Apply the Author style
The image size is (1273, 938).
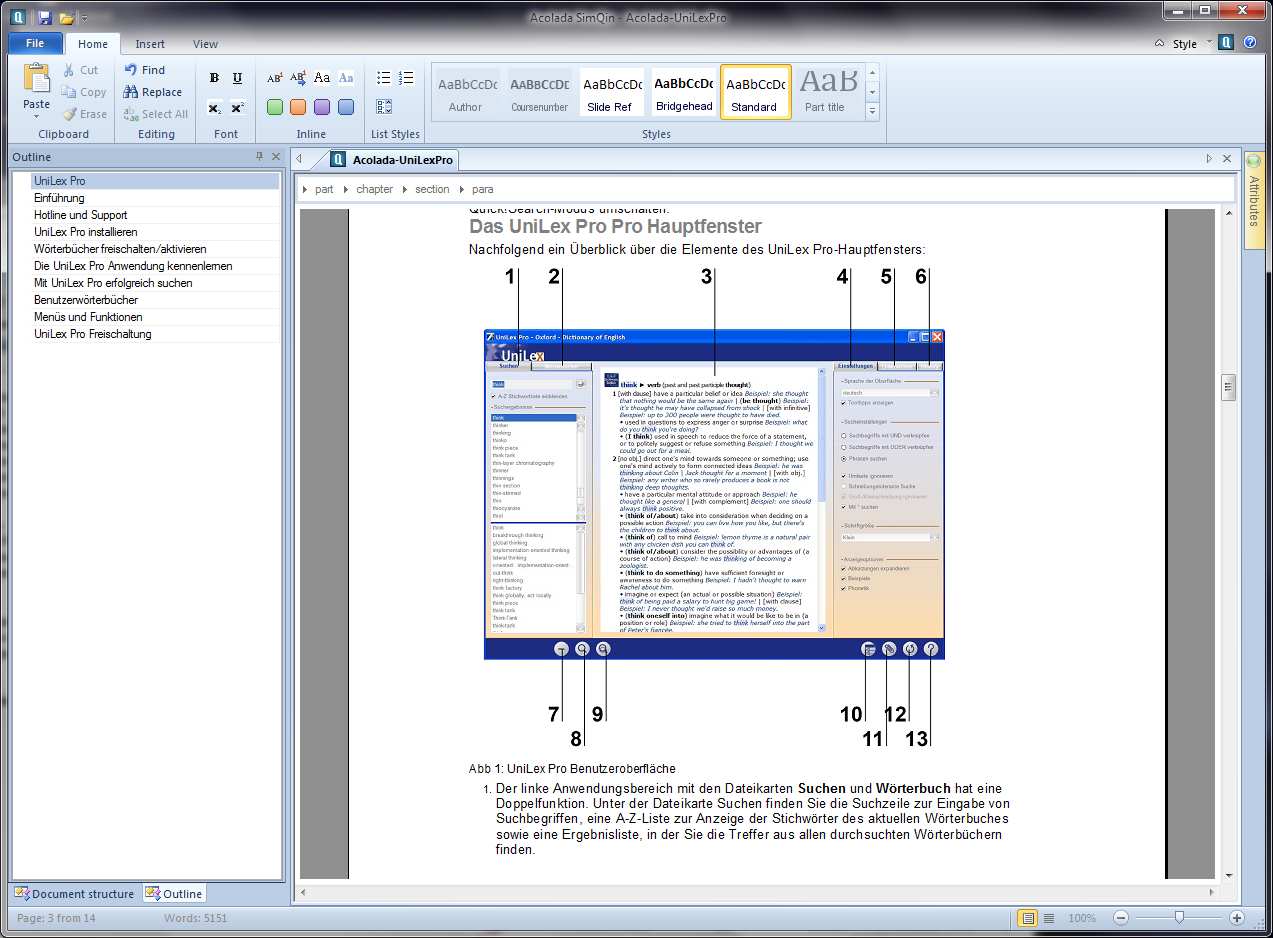click(x=466, y=93)
